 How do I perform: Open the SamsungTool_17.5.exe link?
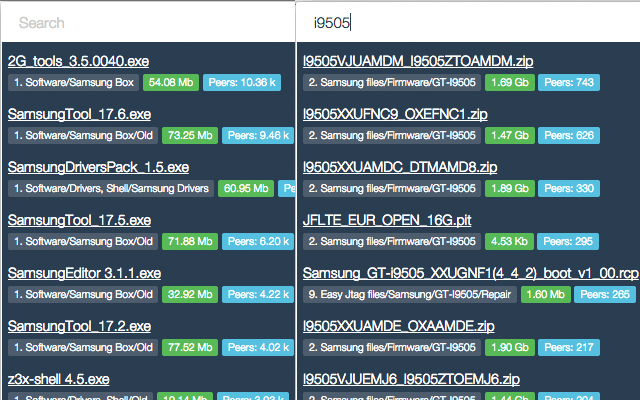tap(79, 220)
